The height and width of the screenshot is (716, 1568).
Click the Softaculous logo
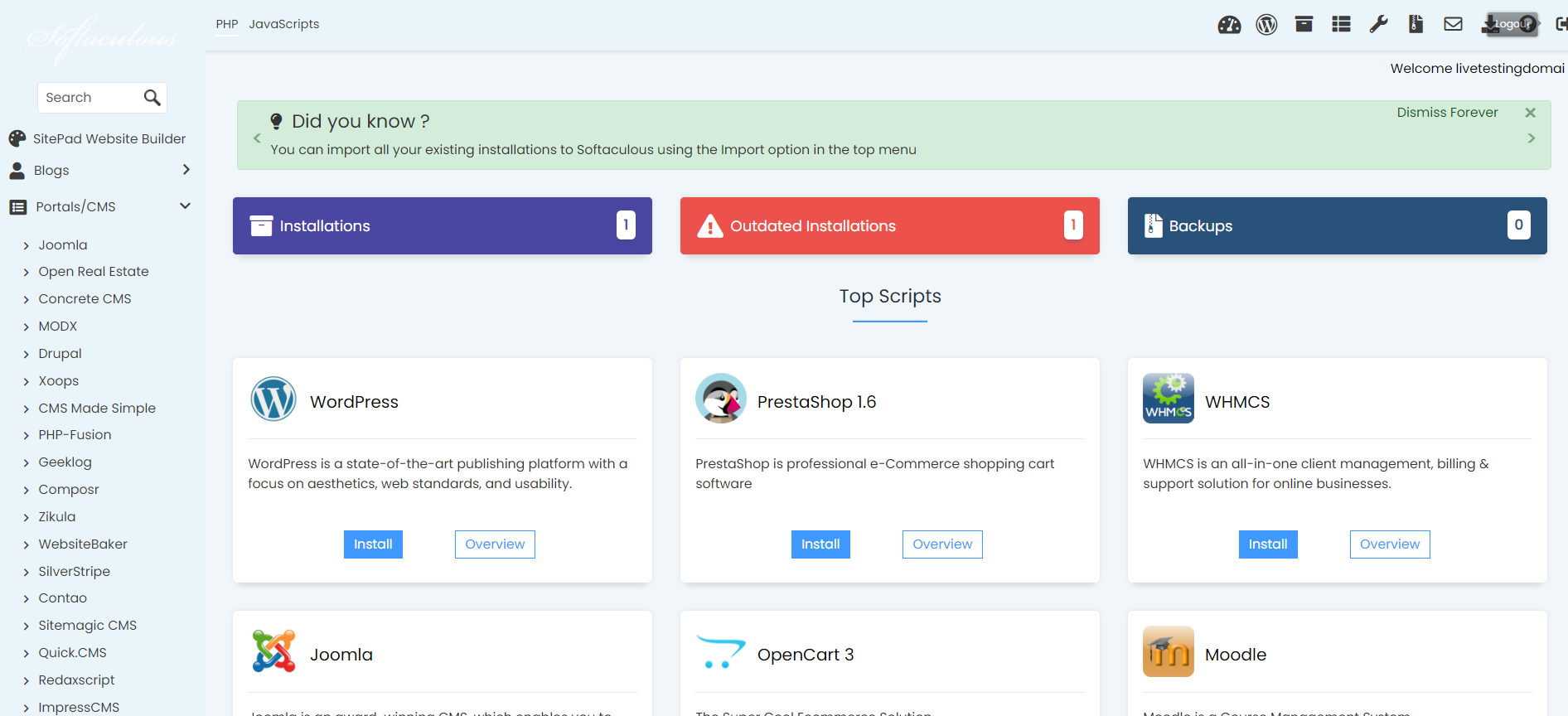(x=102, y=38)
